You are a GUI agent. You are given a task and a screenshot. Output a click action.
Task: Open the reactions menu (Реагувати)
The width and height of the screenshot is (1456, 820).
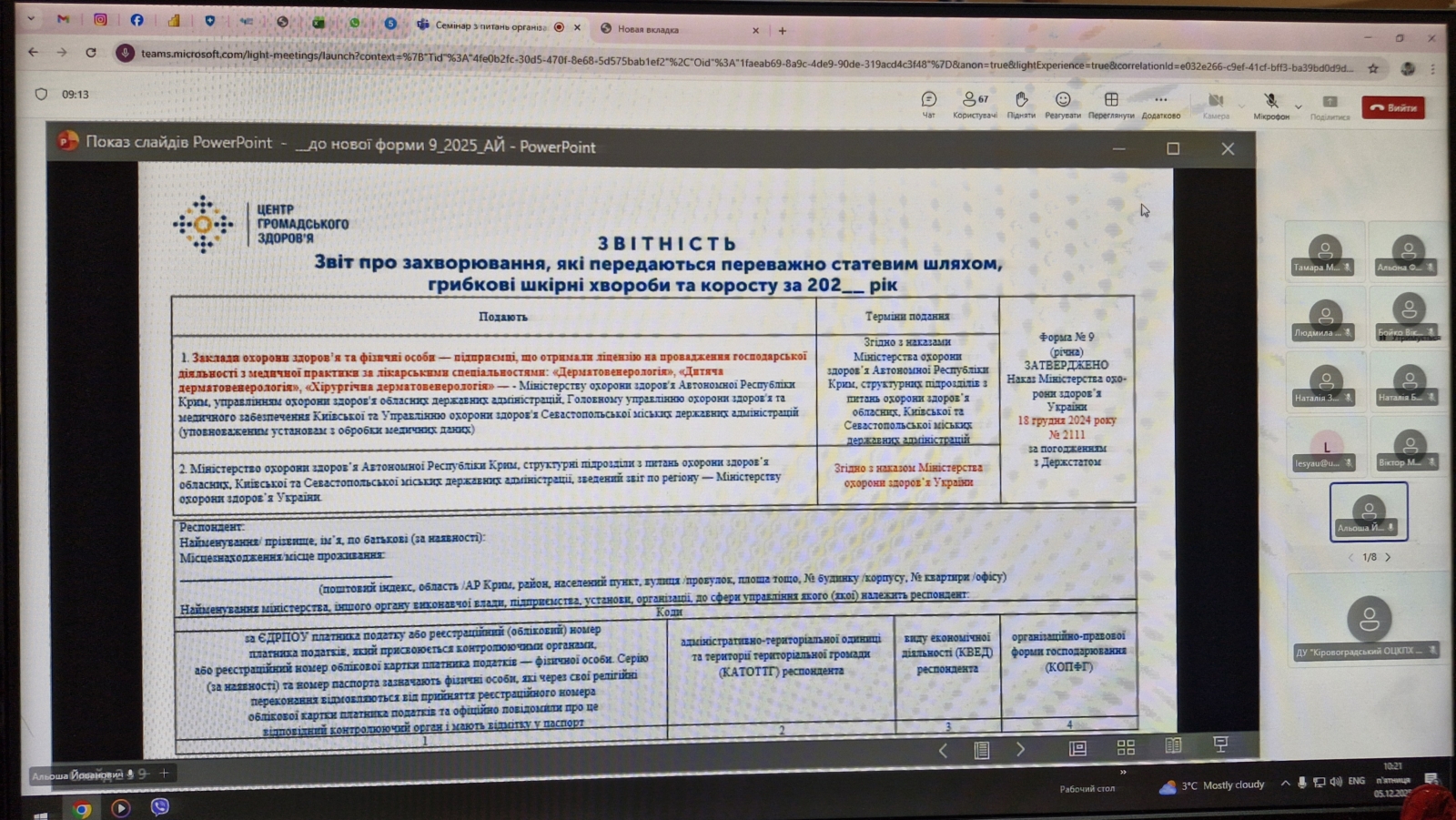(1063, 102)
